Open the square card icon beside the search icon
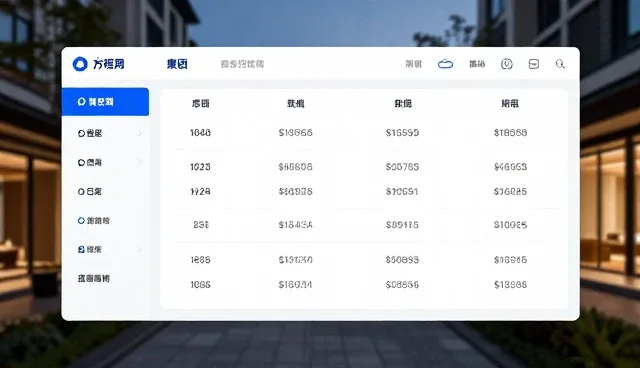 click(x=533, y=64)
